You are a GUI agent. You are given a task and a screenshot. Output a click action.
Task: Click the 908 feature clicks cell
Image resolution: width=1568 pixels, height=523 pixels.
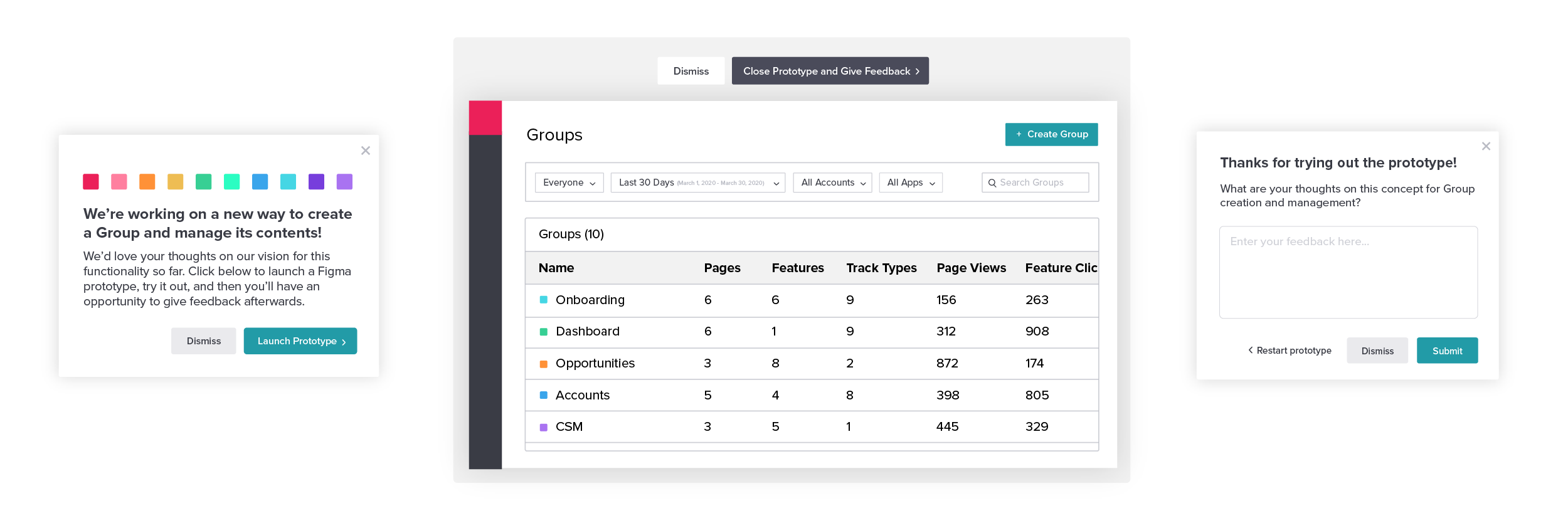(x=1037, y=332)
